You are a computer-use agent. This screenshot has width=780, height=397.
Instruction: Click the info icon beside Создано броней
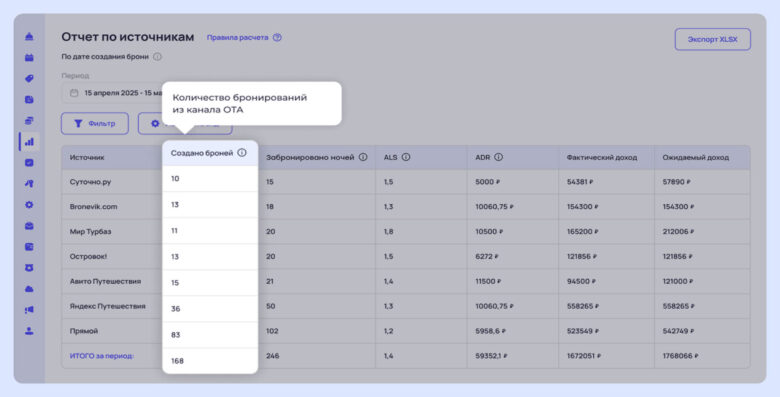point(242,153)
